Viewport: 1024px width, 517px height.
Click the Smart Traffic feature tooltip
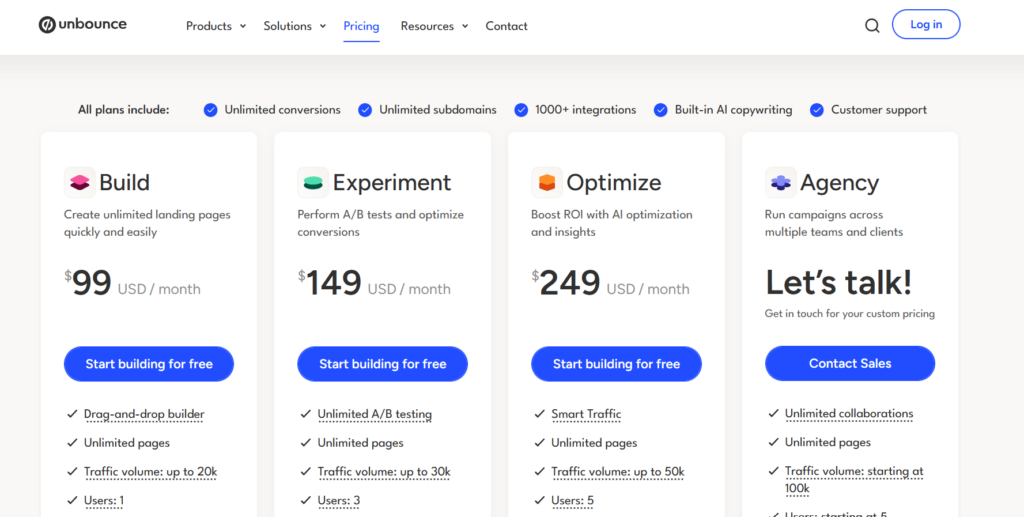[x=586, y=414]
